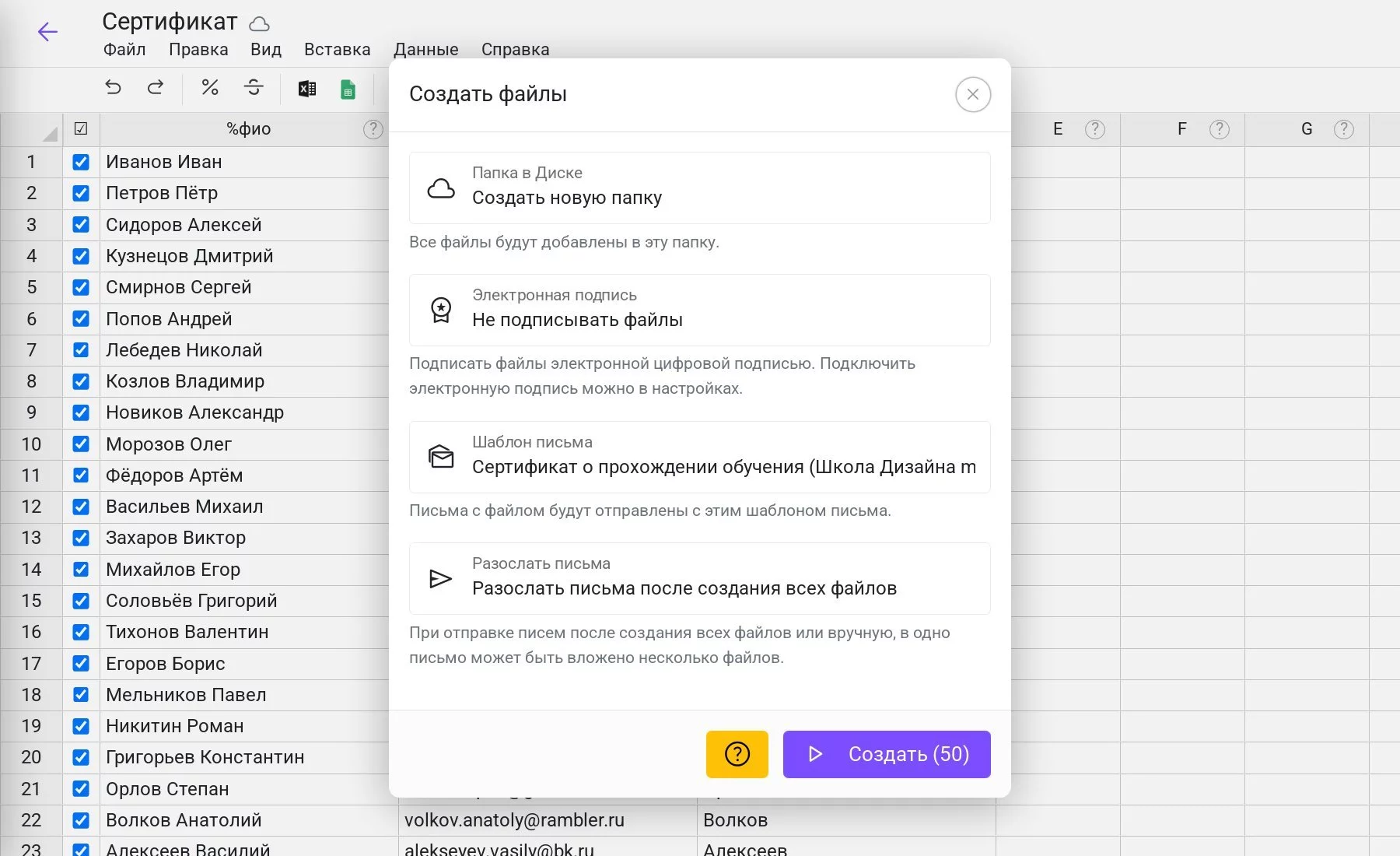This screenshot has width=1400, height=856.
Task: Close the Создать файлы dialog
Action: coord(973,95)
